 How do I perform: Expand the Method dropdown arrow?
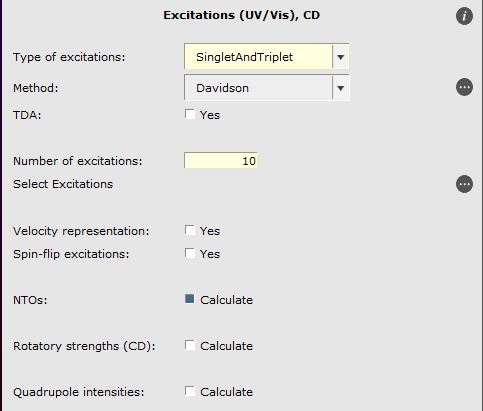pyautogui.click(x=340, y=88)
